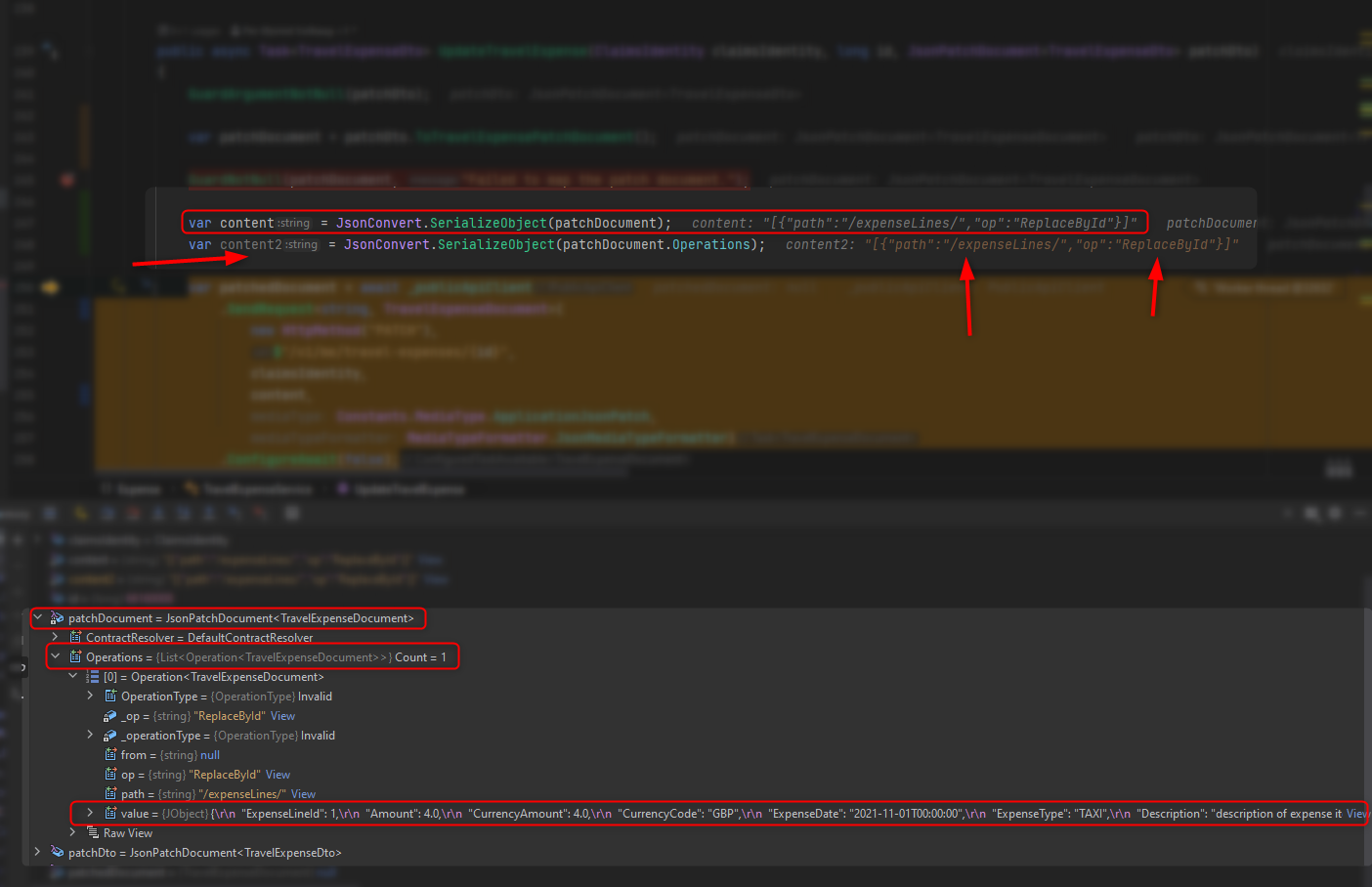Expand the value JObject node

pos(90,813)
